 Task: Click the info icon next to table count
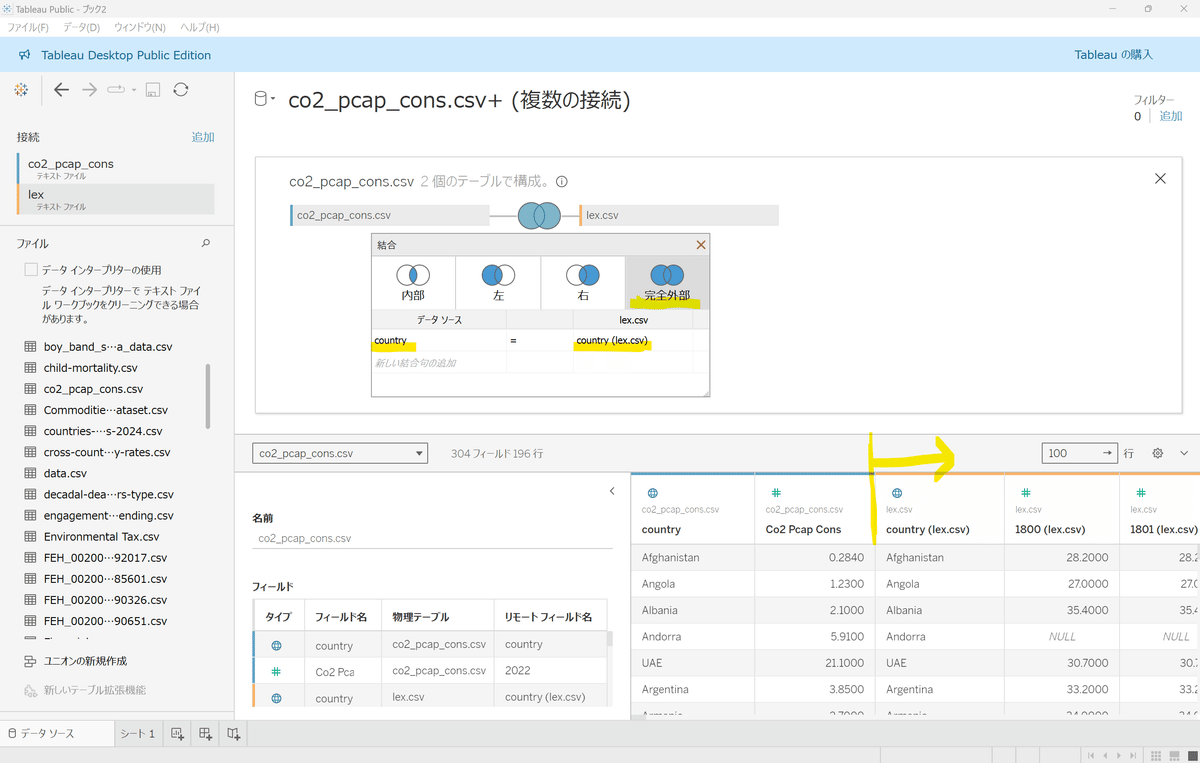pos(562,182)
